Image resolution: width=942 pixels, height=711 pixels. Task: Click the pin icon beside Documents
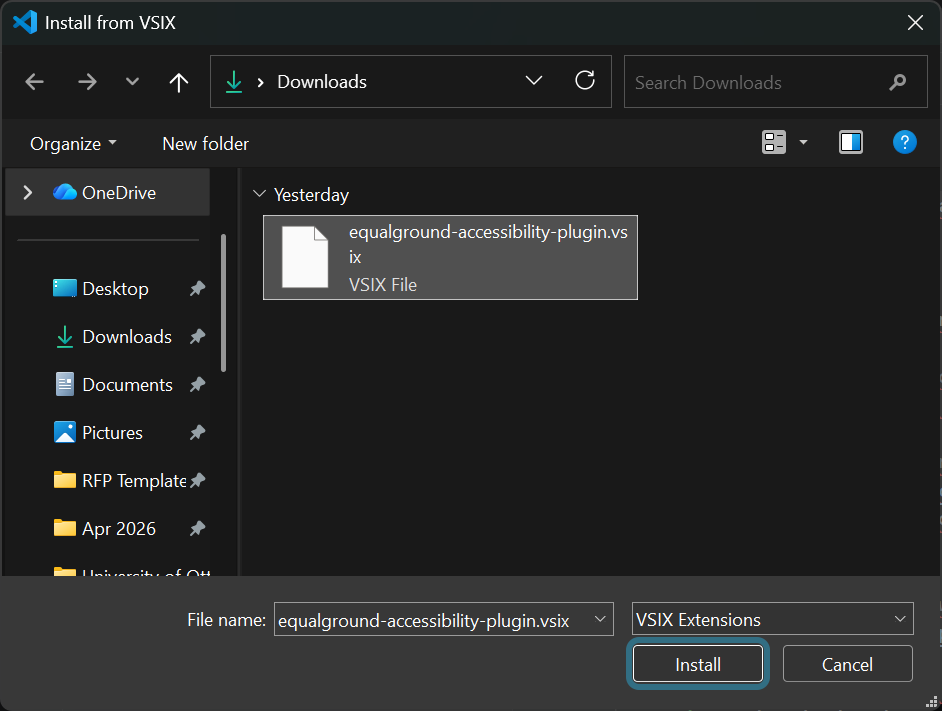point(198,385)
